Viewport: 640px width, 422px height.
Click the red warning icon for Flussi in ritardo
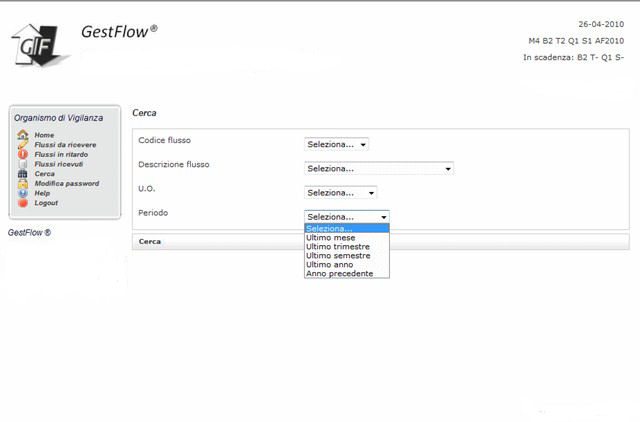pyautogui.click(x=23, y=154)
